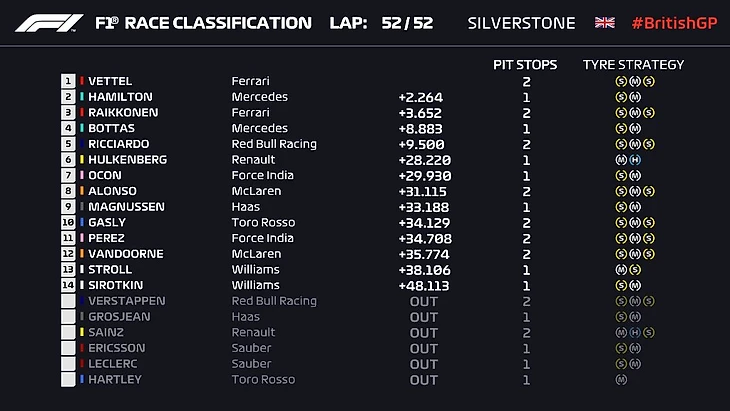Click Hulkenberg's blue hard tyre icon

point(634,160)
